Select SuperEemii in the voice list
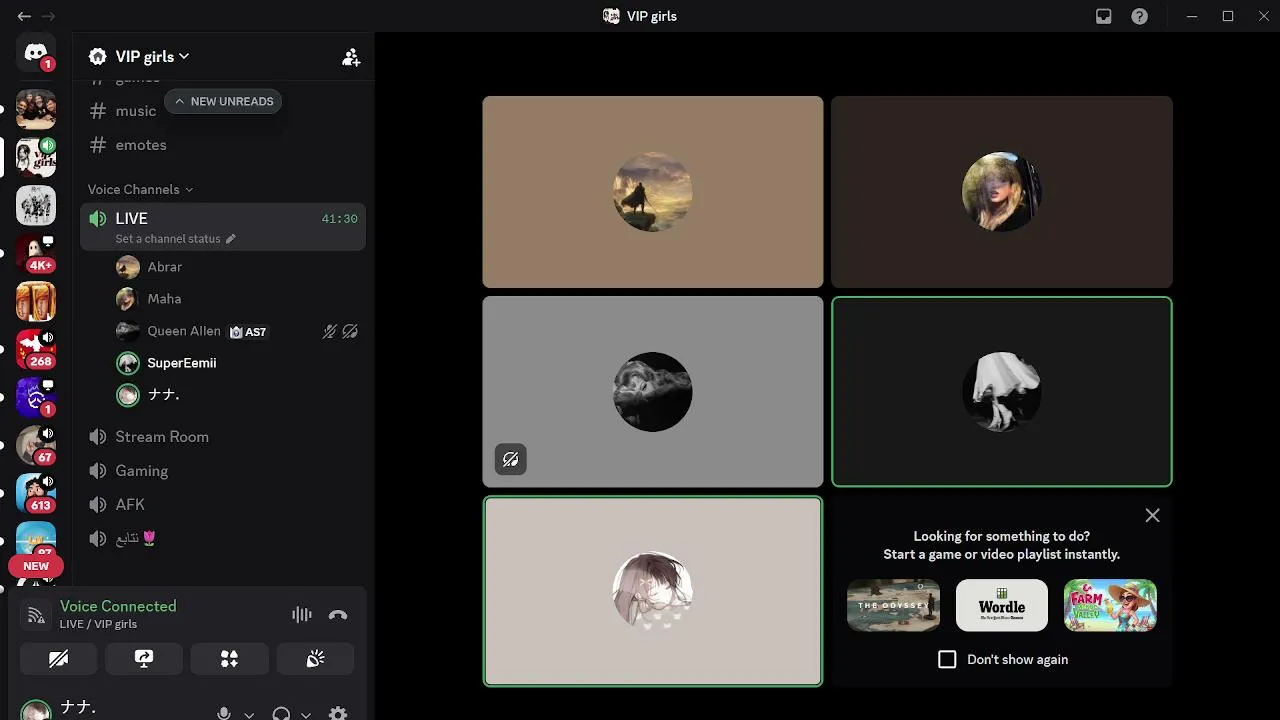1280x720 pixels. [x=237, y=363]
